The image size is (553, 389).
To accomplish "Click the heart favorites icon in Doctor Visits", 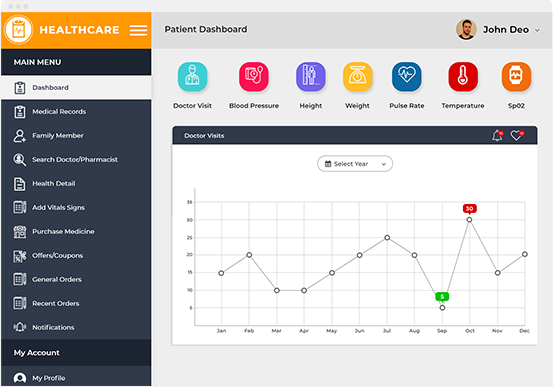I will tap(517, 135).
